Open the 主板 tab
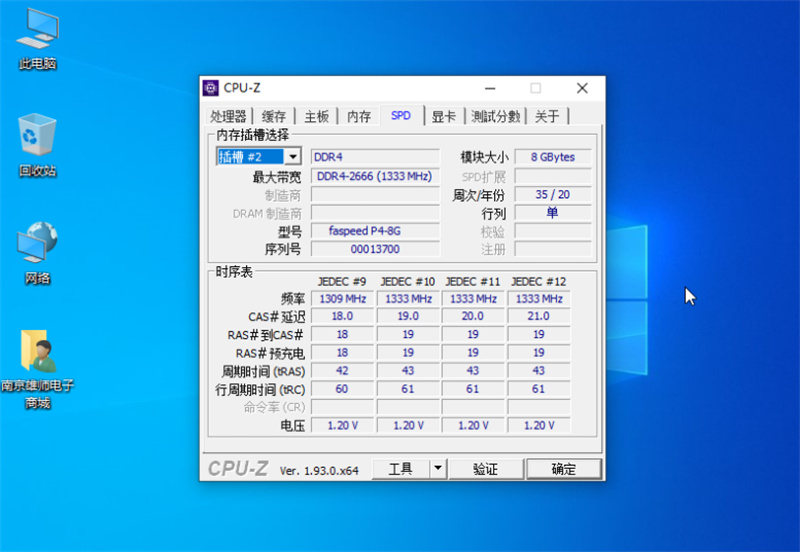The height and width of the screenshot is (552, 800). point(317,116)
